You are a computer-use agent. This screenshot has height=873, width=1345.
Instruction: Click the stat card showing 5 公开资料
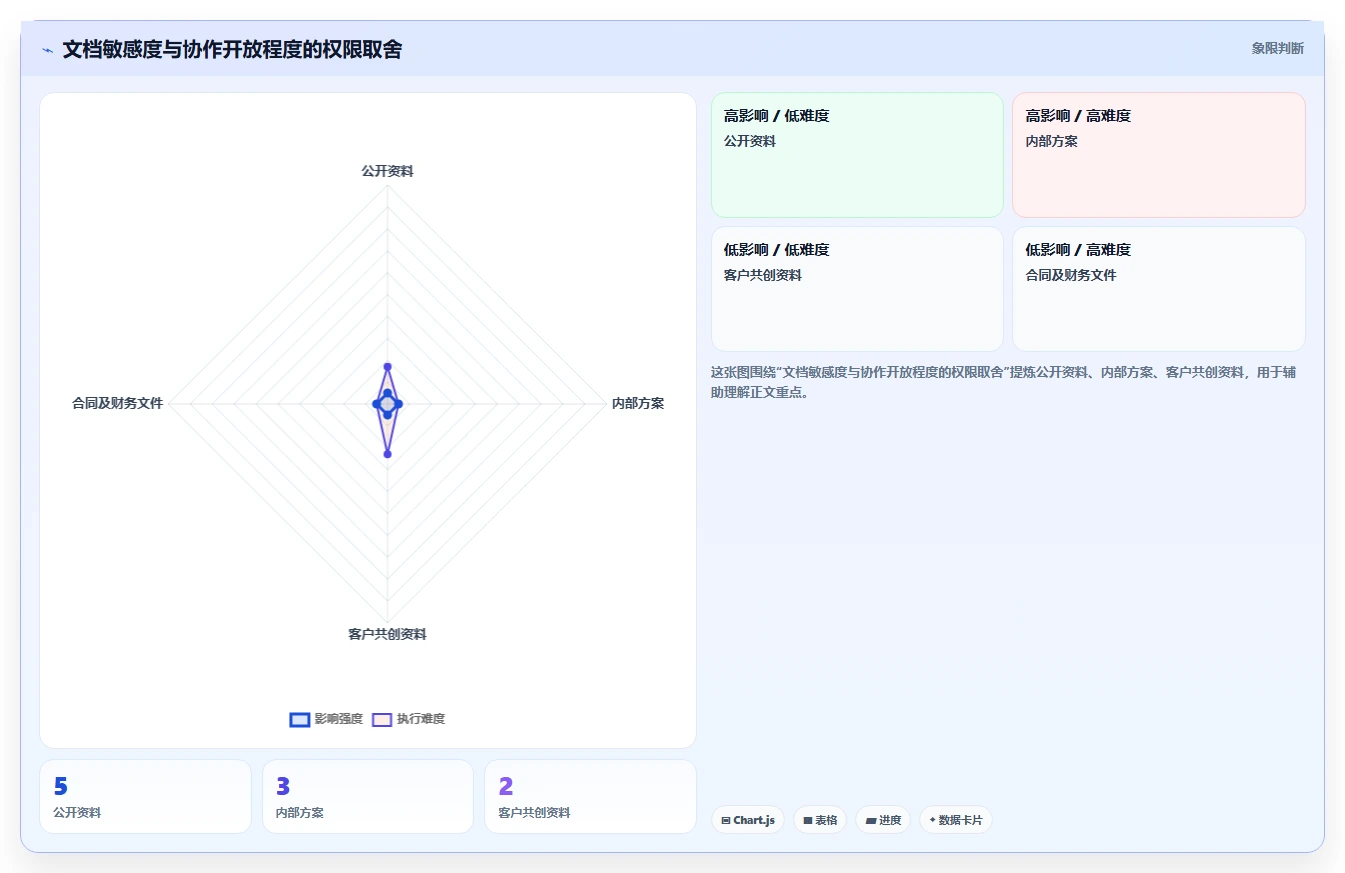click(145, 796)
